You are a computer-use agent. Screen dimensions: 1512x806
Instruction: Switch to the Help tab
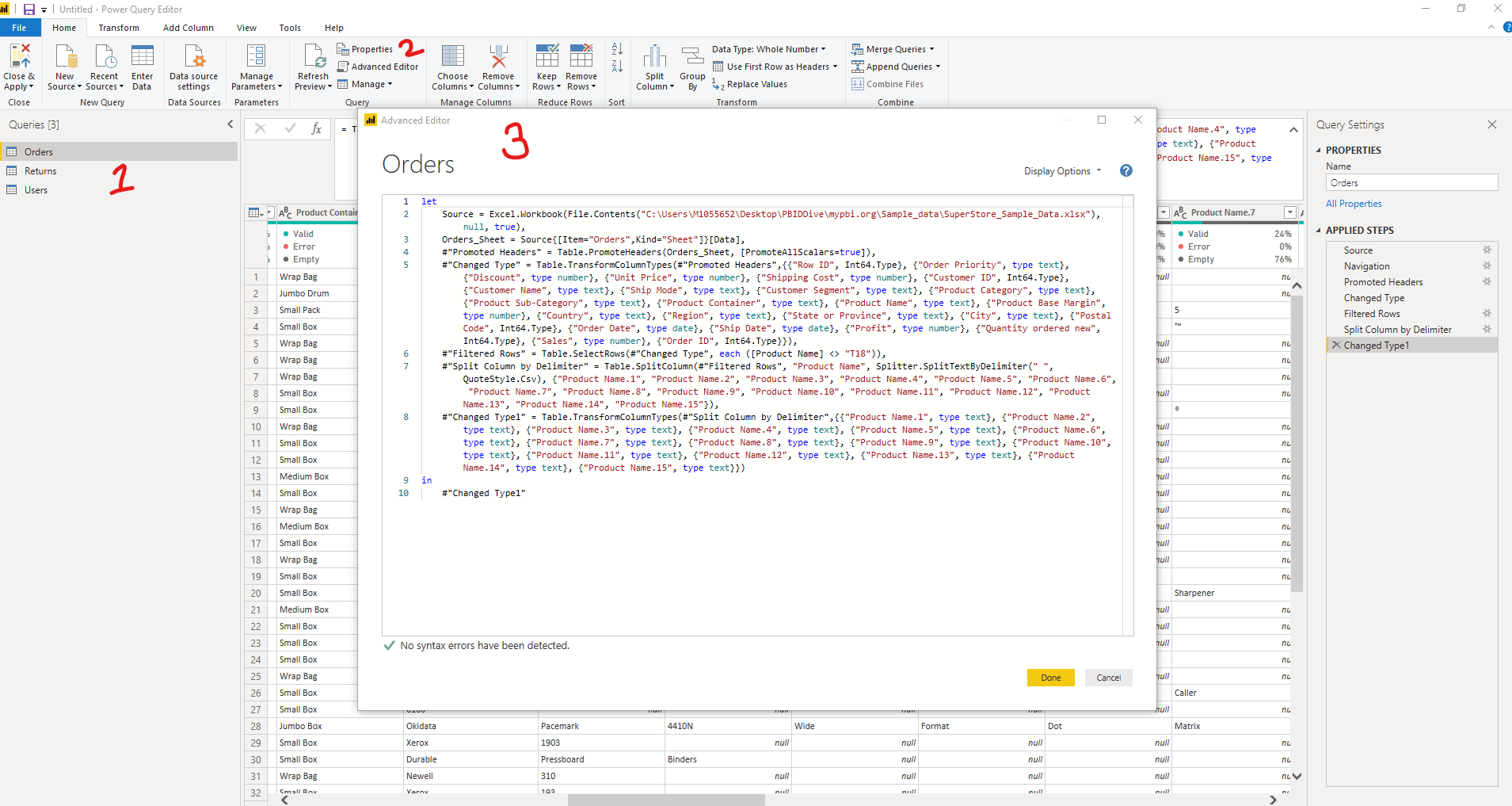point(334,28)
